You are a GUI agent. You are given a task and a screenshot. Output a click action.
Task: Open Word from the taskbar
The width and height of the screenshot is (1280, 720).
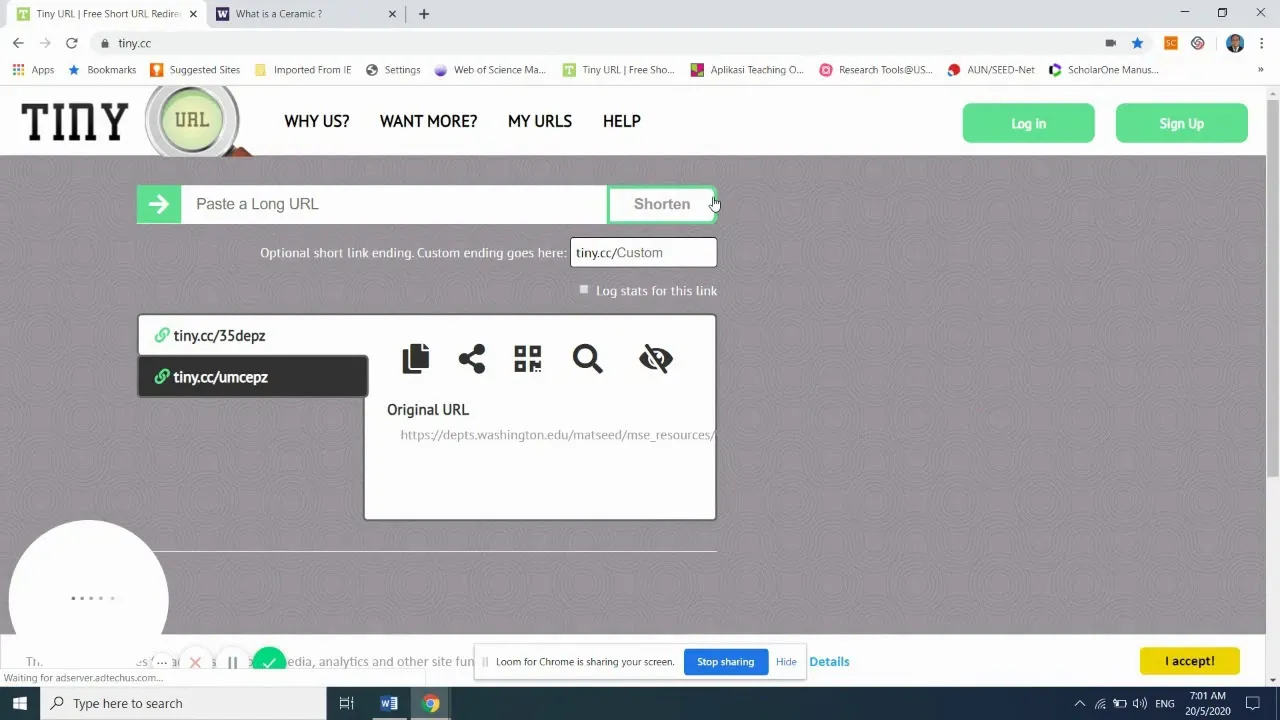(x=389, y=703)
